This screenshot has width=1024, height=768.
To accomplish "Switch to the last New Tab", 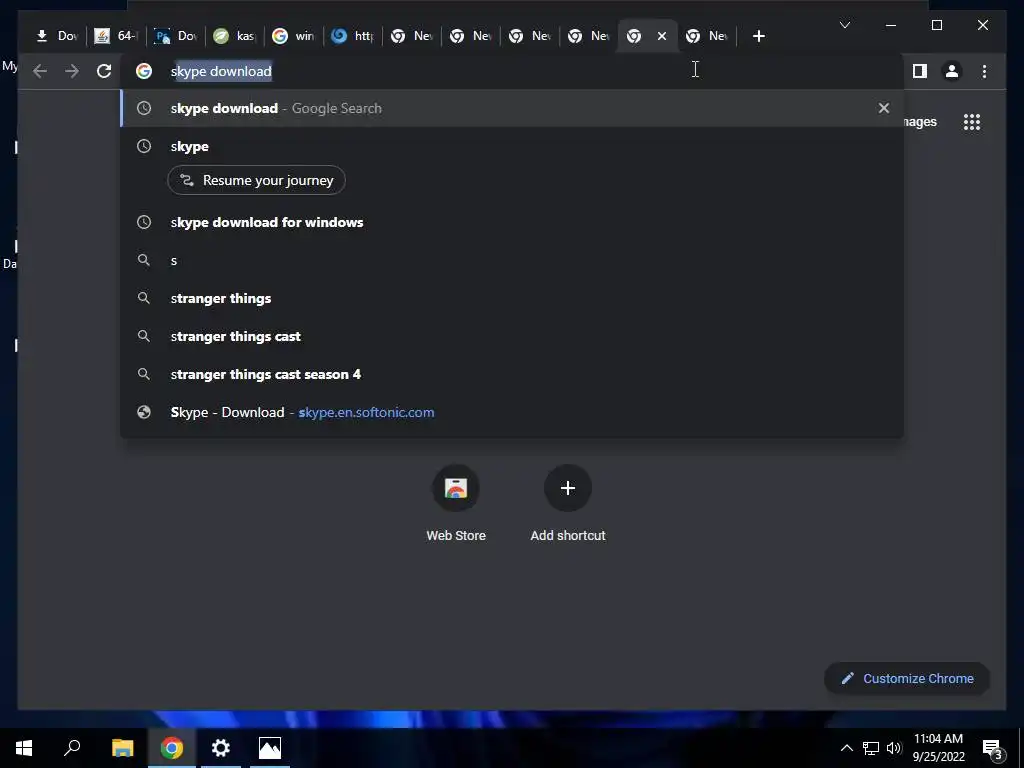I will [707, 36].
